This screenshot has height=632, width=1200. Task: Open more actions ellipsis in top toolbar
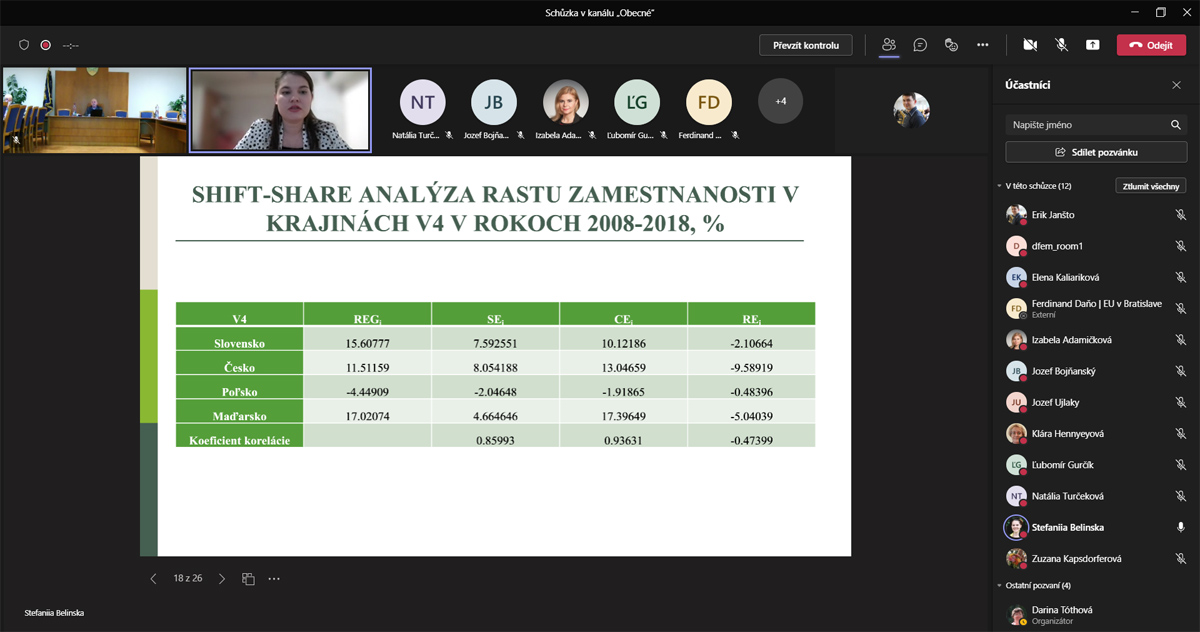click(x=983, y=45)
